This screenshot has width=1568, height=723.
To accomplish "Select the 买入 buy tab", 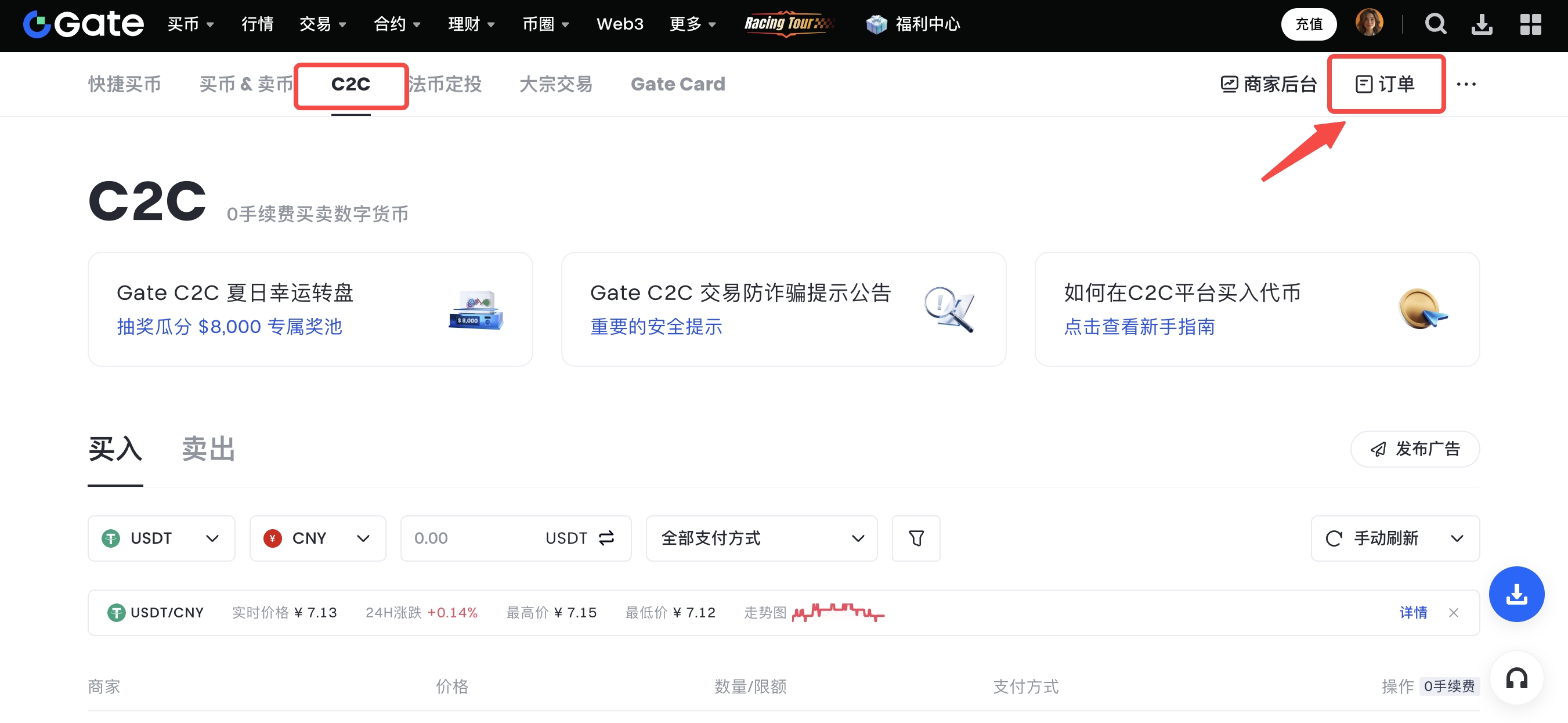I will coord(115,449).
